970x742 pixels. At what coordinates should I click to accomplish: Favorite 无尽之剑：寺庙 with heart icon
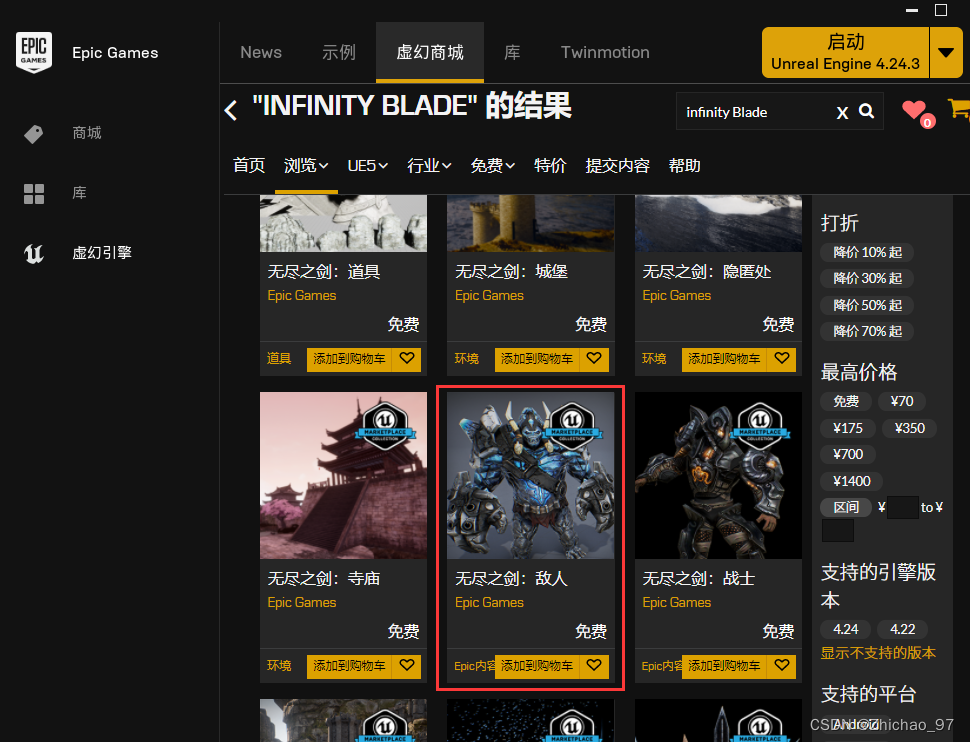406,665
